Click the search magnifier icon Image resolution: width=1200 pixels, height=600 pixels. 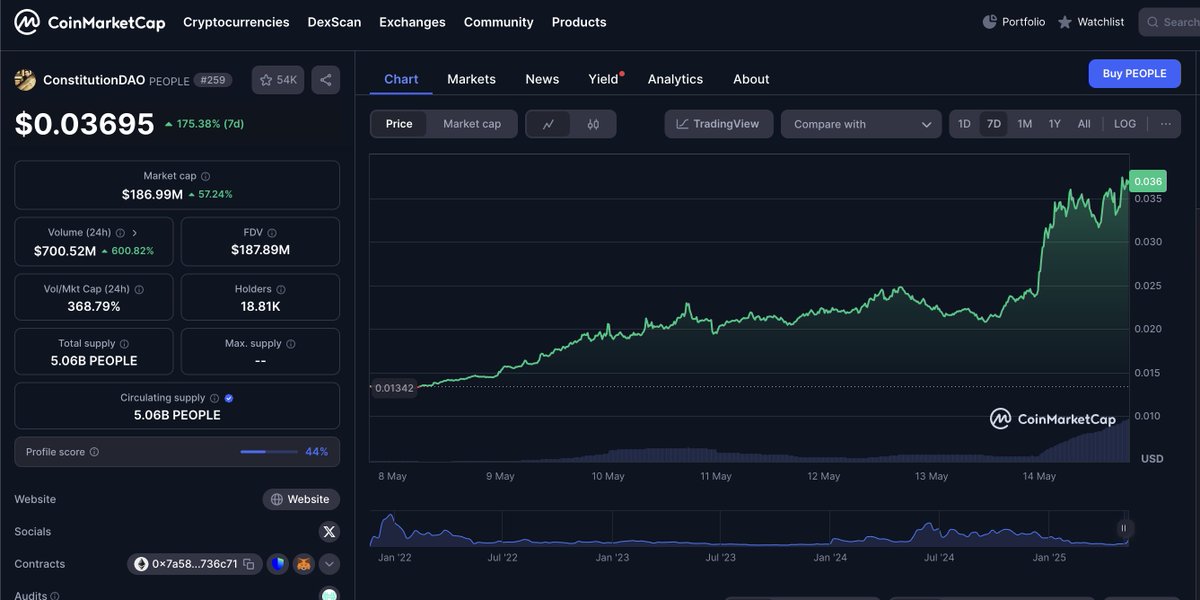coord(1153,22)
